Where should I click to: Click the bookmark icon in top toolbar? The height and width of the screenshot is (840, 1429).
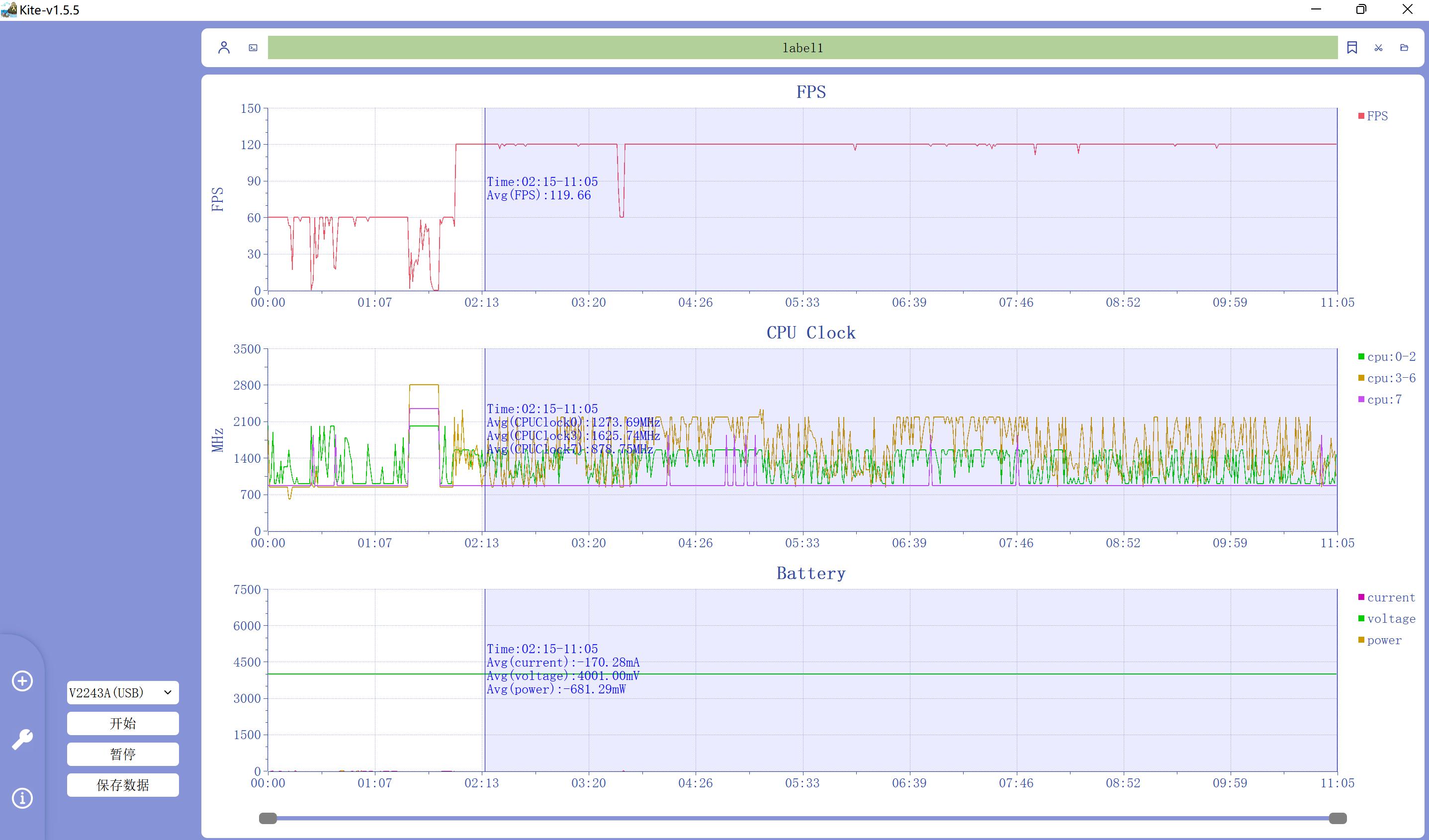coord(1352,48)
